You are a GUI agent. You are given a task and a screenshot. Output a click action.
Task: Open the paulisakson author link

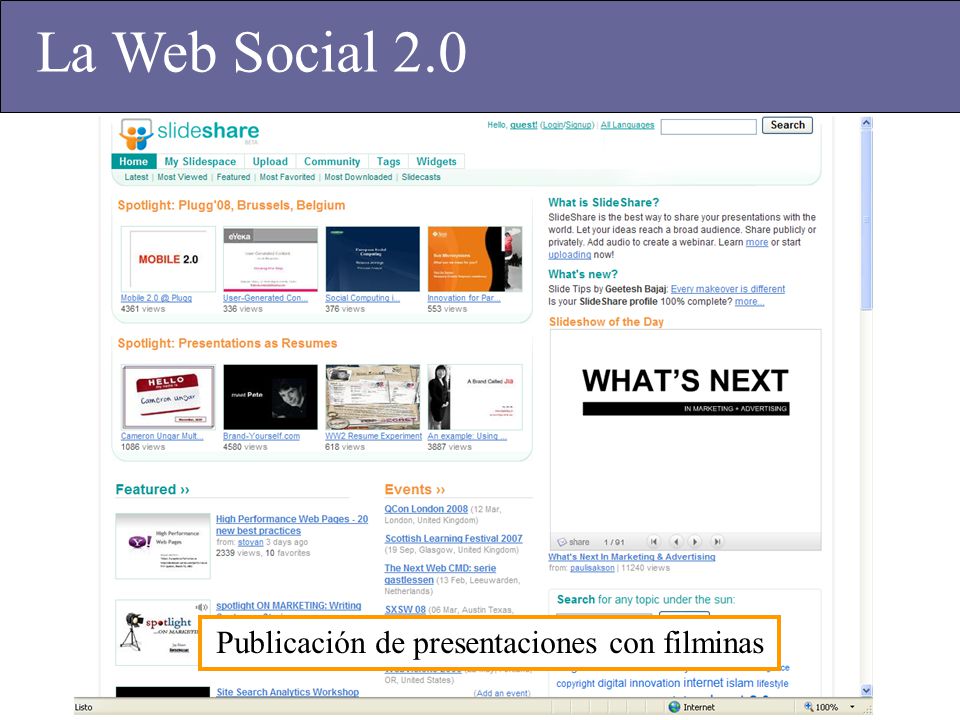(592, 568)
